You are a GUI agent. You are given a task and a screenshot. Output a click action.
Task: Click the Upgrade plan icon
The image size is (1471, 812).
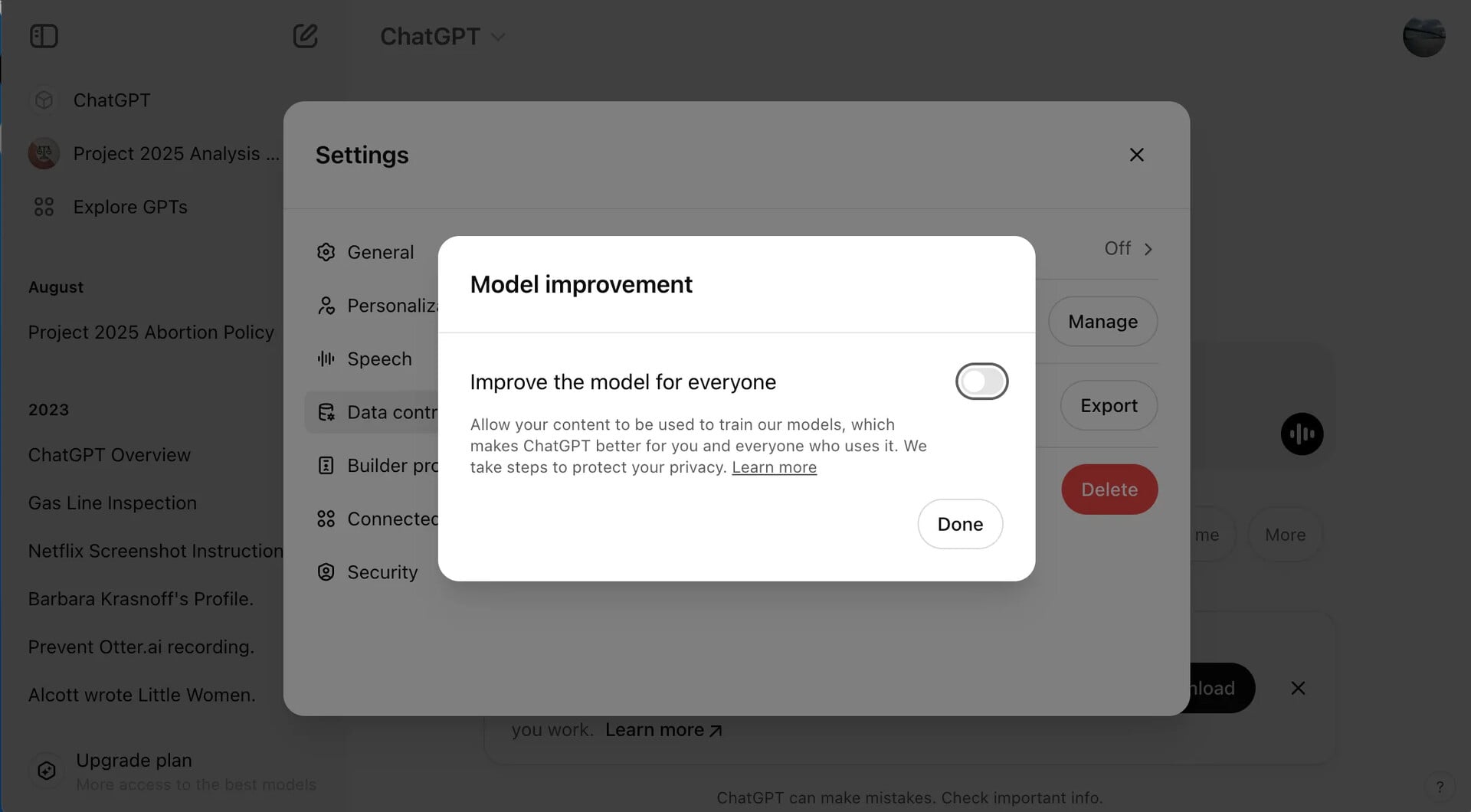point(47,770)
